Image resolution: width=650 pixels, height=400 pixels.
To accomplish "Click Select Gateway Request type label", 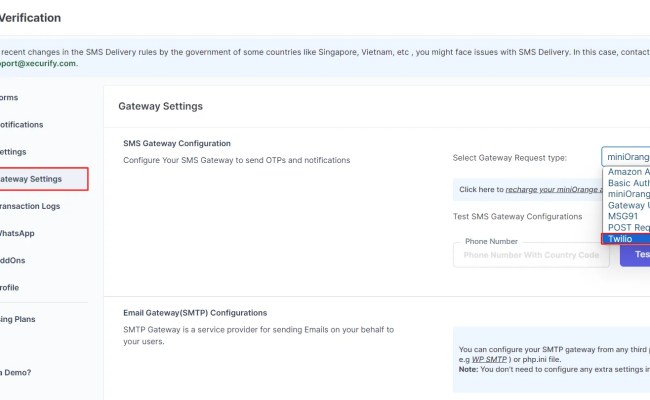I will (509, 158).
